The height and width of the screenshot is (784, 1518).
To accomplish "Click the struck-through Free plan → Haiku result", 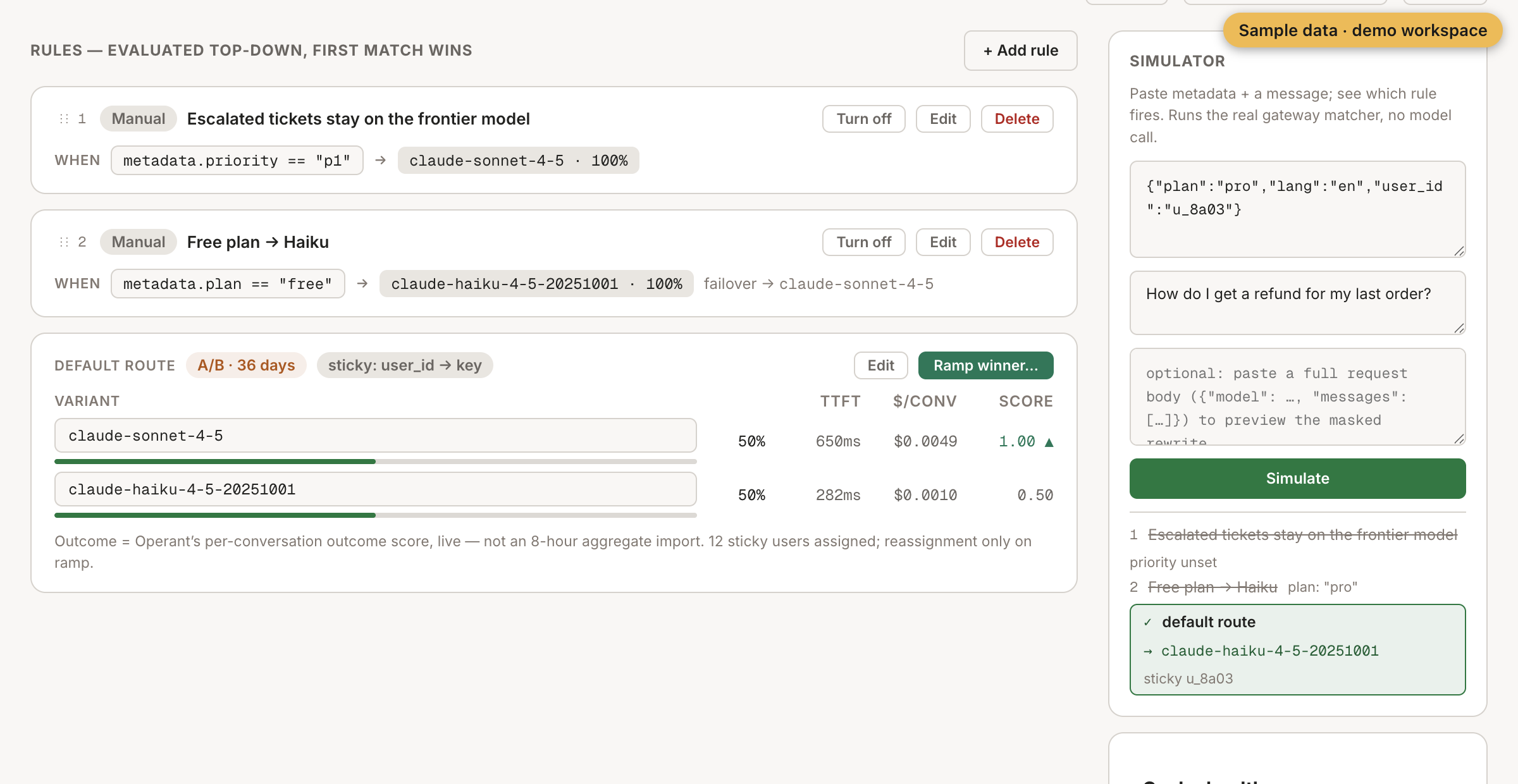I will [x=1213, y=587].
